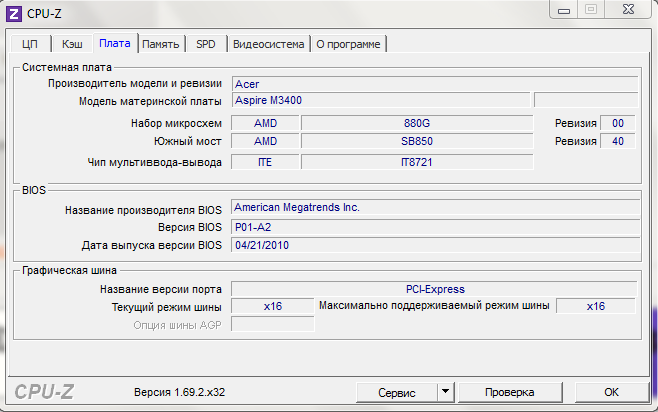The height and width of the screenshot is (412, 658).
Task: Click the southbridge revision value 40
Action: [618, 141]
